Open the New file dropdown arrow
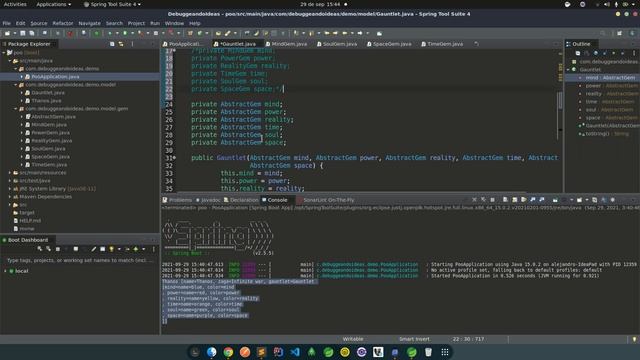This screenshot has height=360, width=640. [14, 33]
